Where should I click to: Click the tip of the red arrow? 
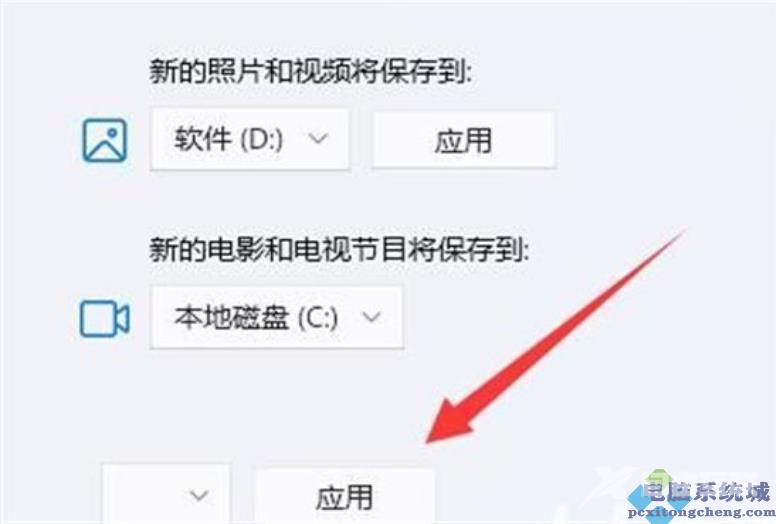(429, 440)
